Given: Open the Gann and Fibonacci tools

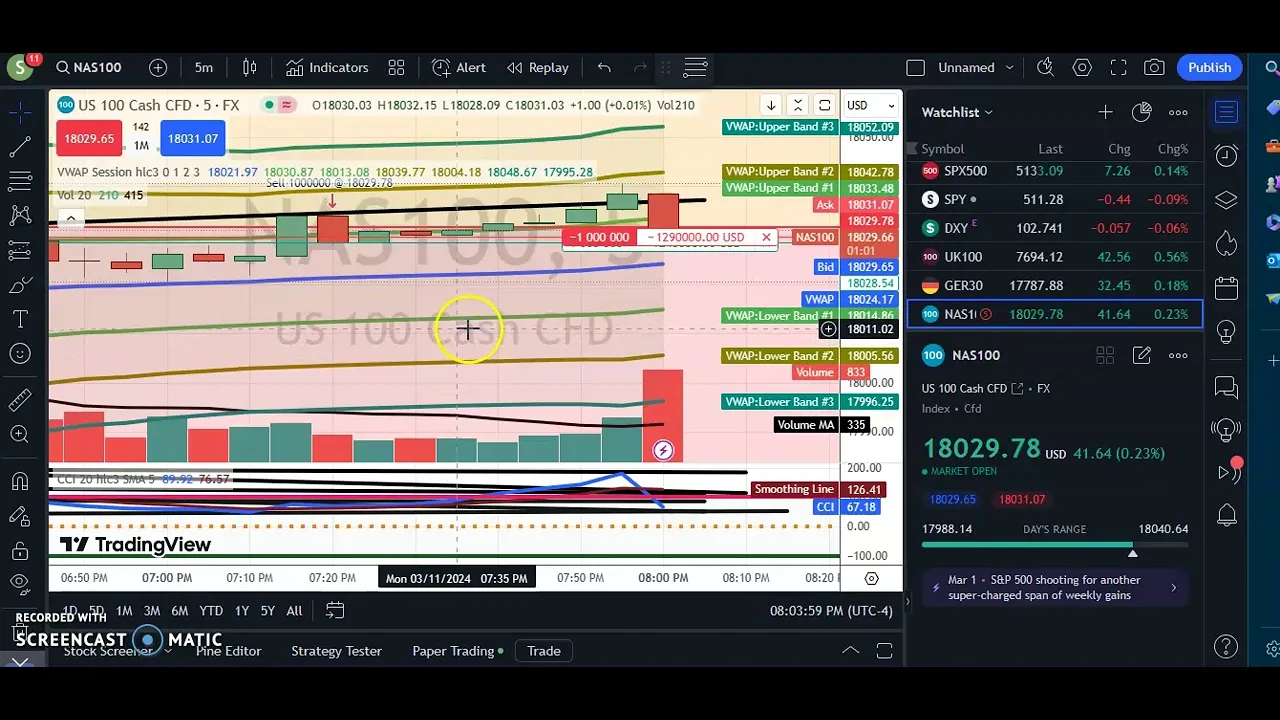Looking at the screenshot, I should (x=19, y=181).
